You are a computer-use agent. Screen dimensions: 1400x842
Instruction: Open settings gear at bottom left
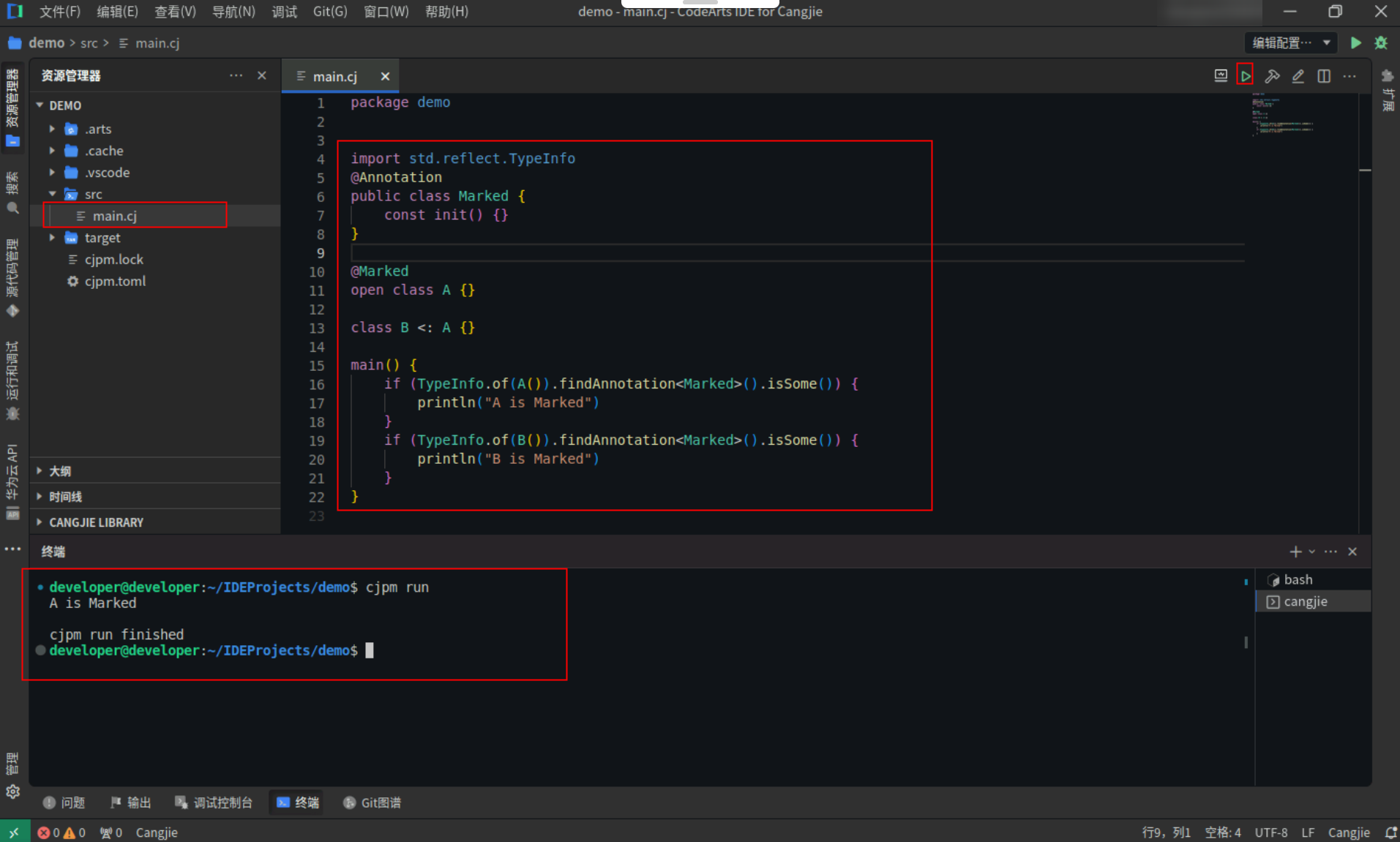click(x=12, y=792)
